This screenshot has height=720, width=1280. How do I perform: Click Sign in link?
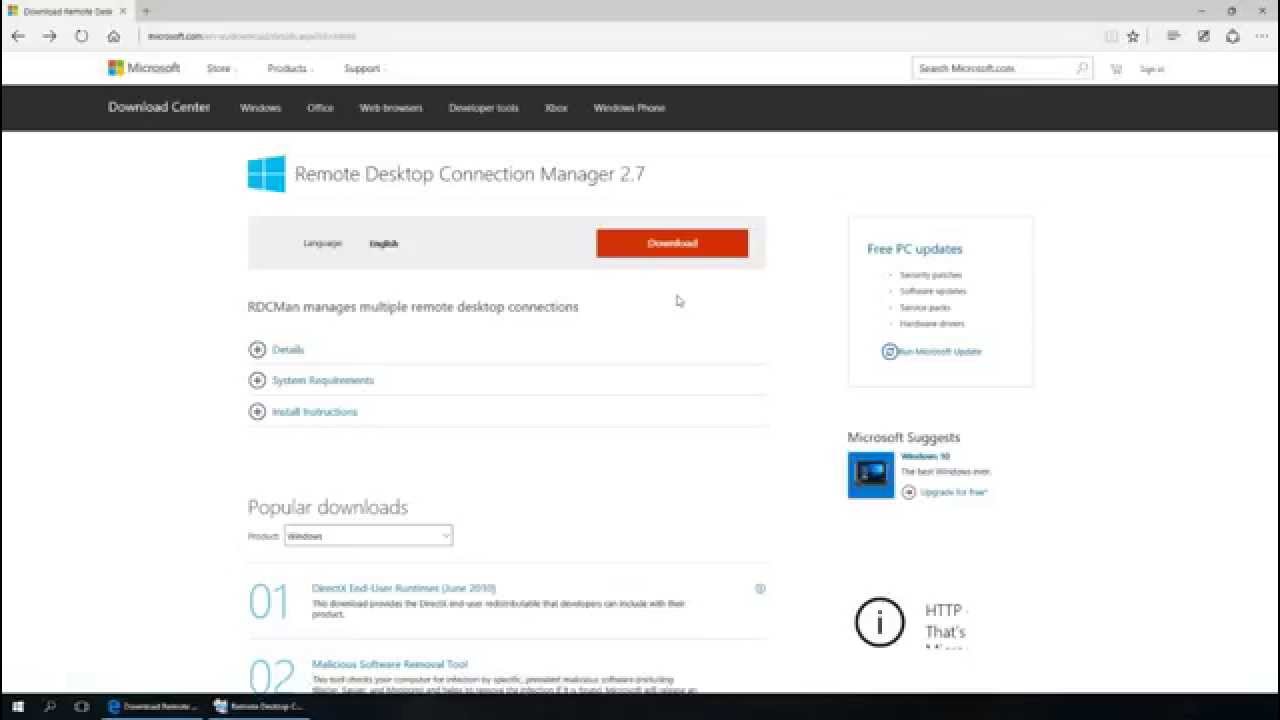pos(1152,69)
